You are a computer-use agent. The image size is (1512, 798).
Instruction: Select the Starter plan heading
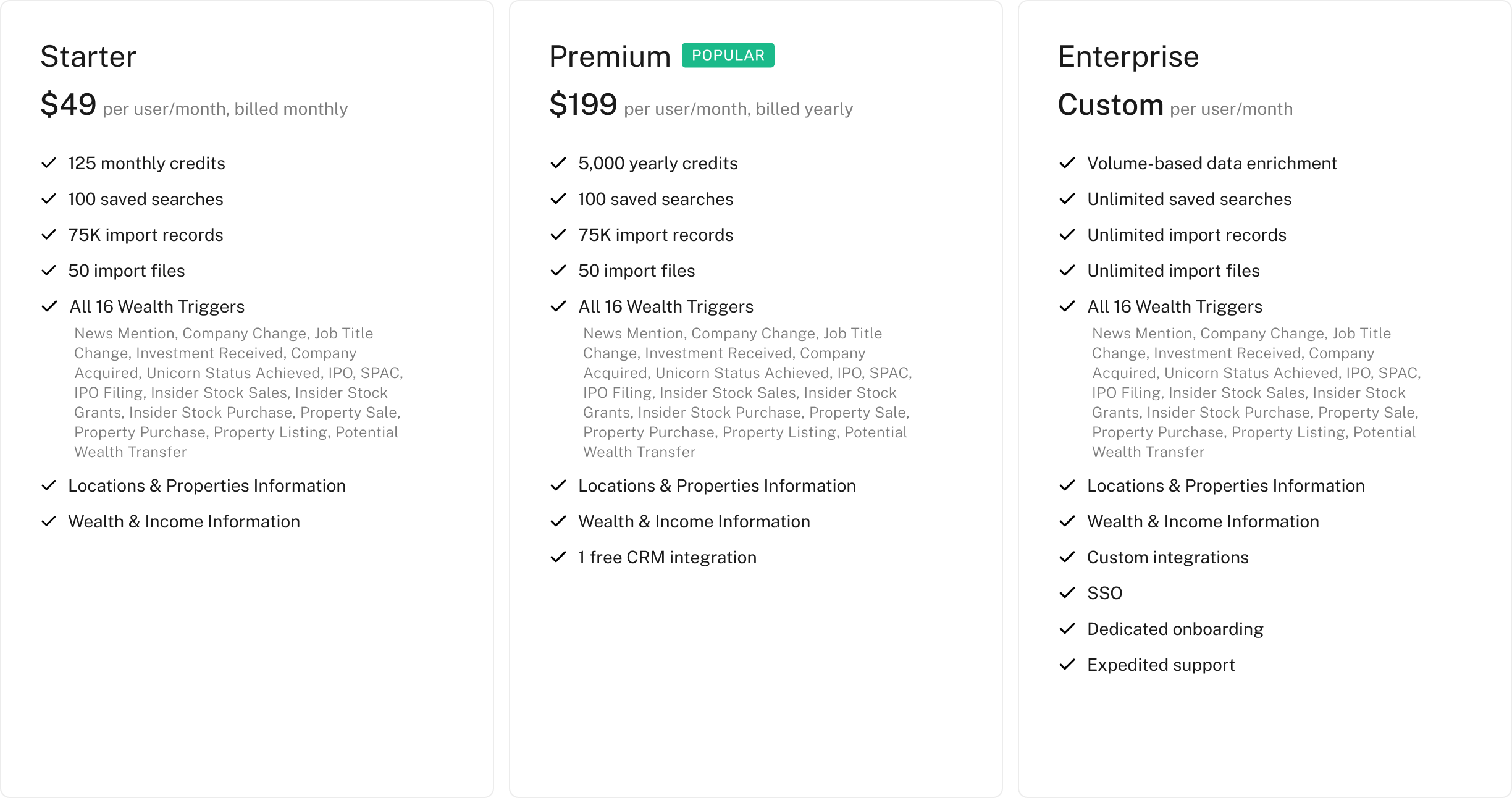point(88,57)
